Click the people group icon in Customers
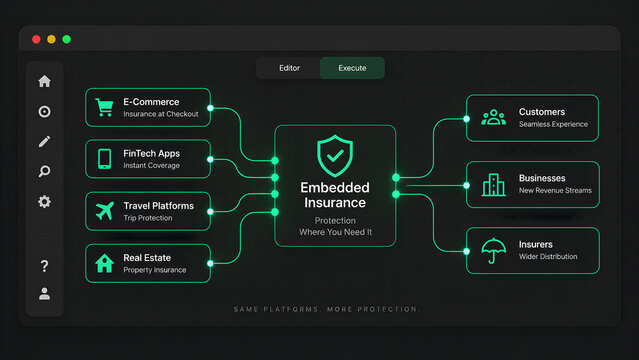Image resolution: width=639 pixels, height=360 pixels. [494, 117]
